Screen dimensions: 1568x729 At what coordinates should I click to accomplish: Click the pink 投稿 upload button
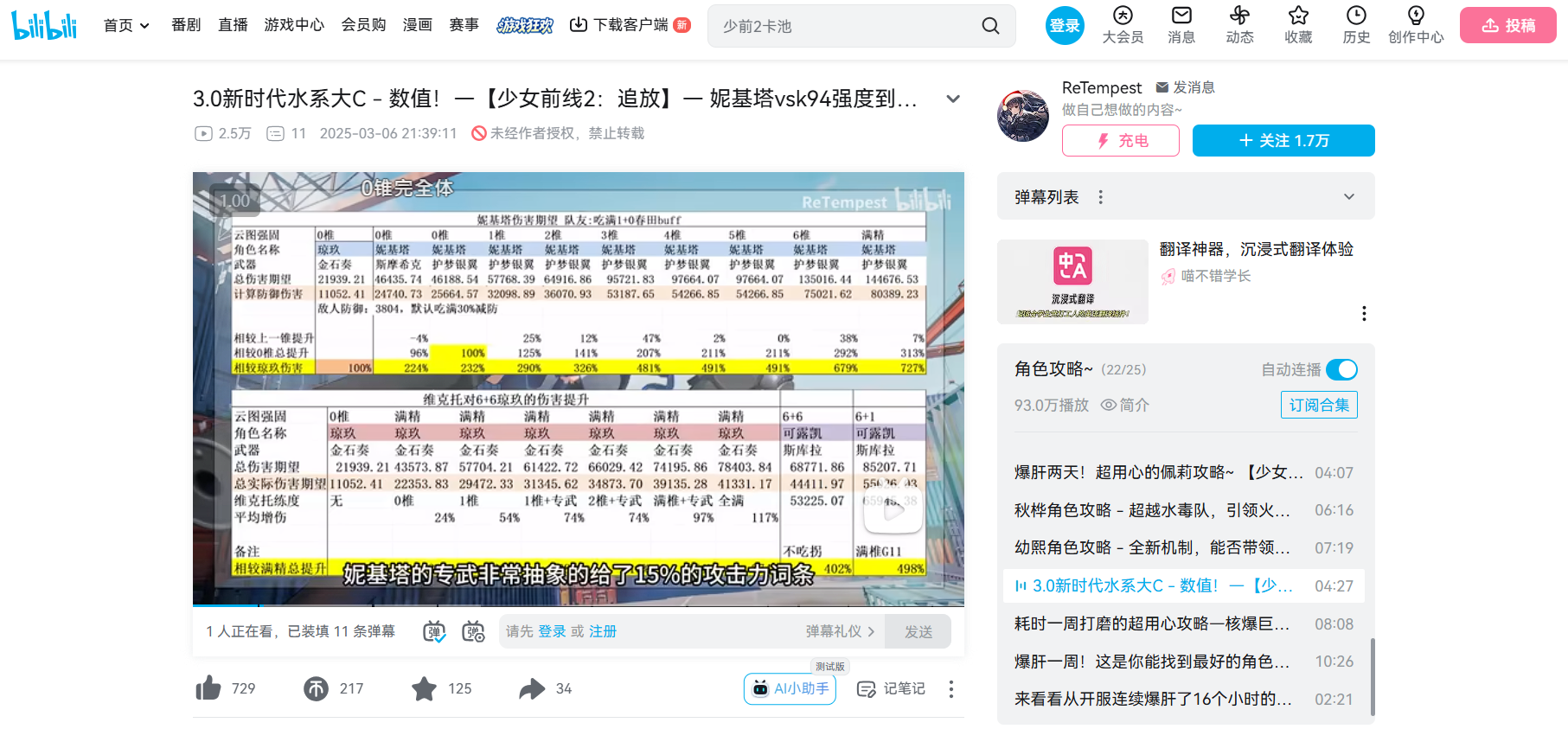click(1508, 25)
